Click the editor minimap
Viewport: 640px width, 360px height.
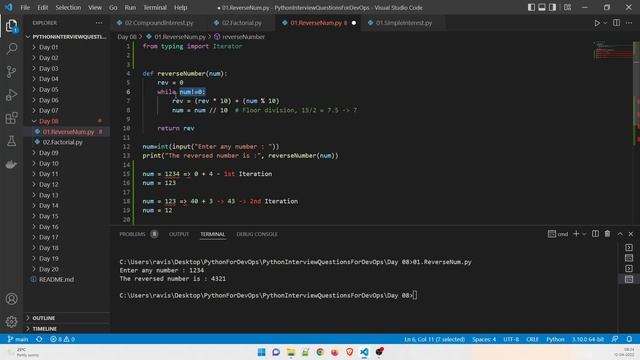pos(613,51)
